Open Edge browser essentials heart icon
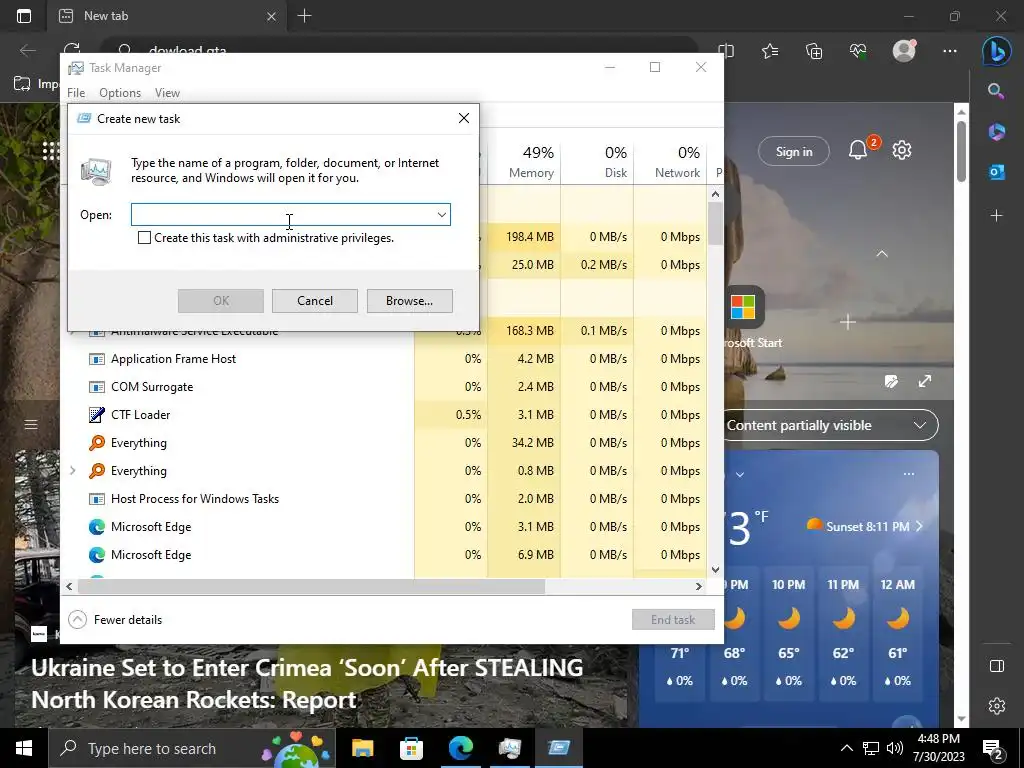The image size is (1024, 768). 858,51
